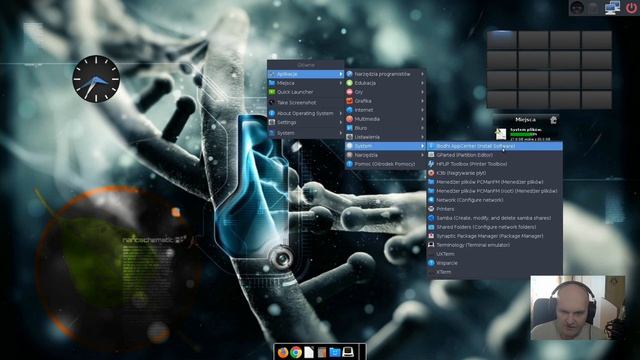Click the Network configuration icon in submenu
The width and height of the screenshot is (640, 360).
[431, 200]
